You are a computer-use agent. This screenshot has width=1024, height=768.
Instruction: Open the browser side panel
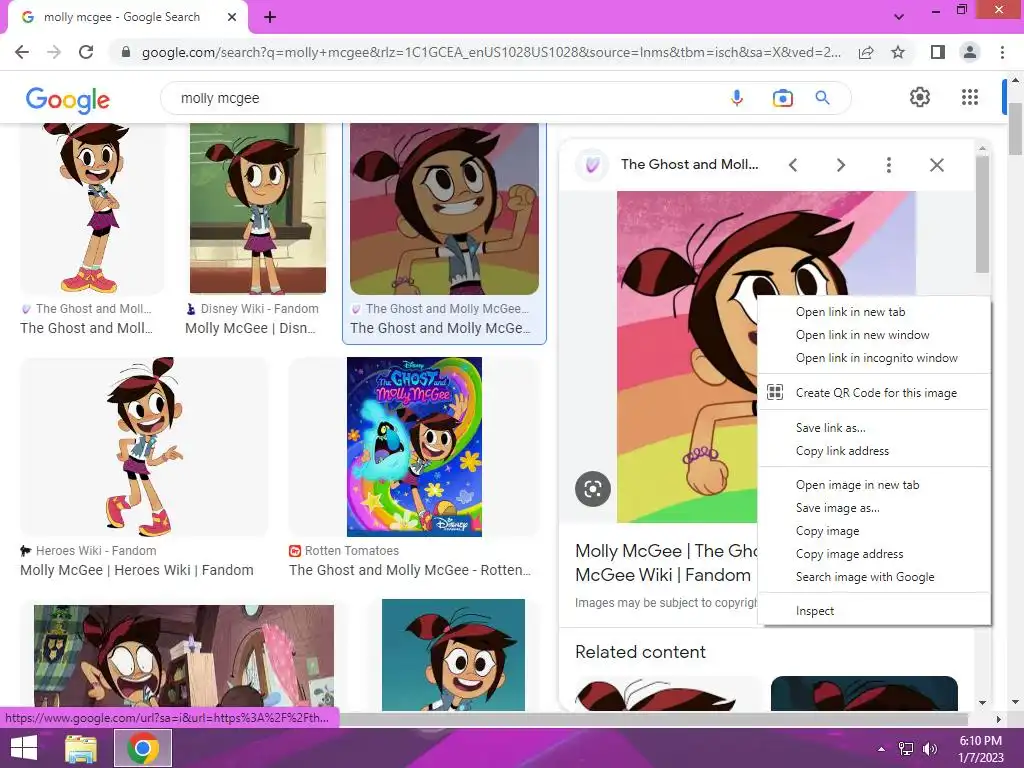pyautogui.click(x=938, y=52)
